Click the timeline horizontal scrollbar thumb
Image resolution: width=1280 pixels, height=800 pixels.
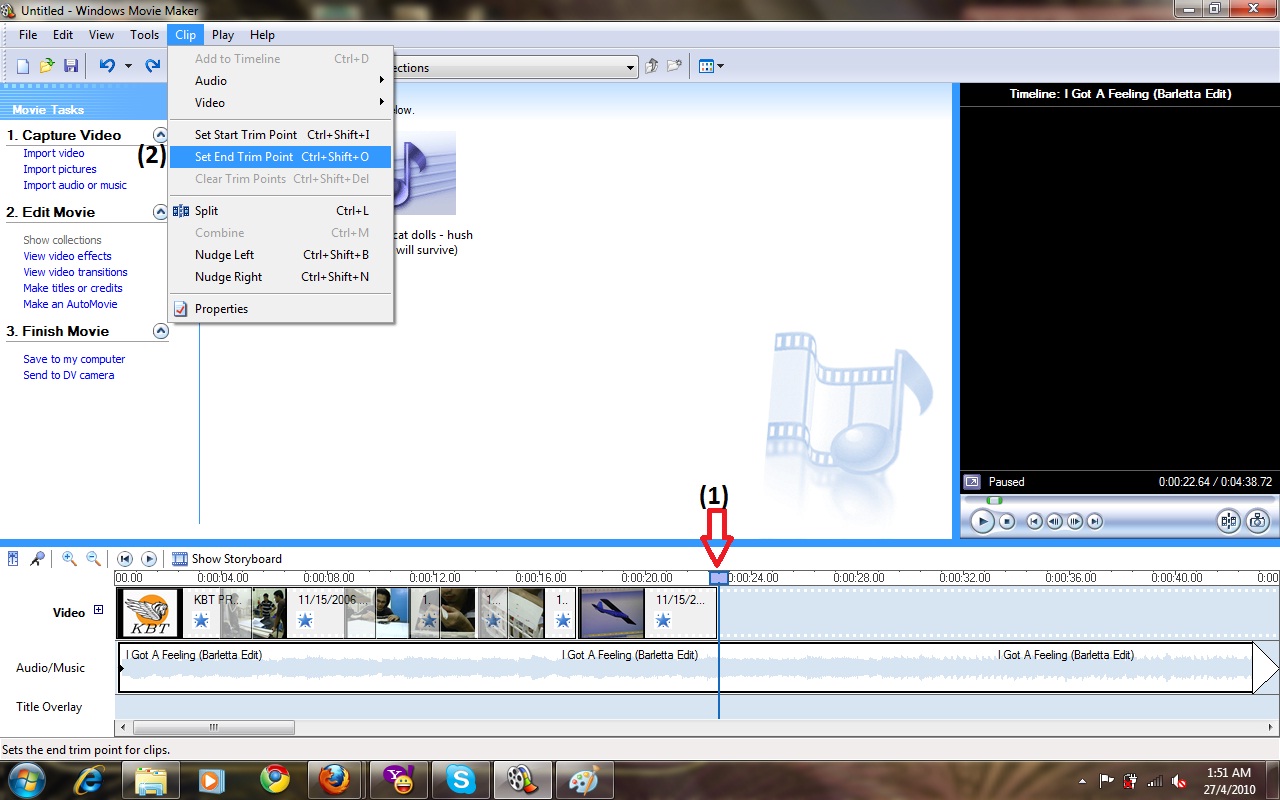click(214, 728)
